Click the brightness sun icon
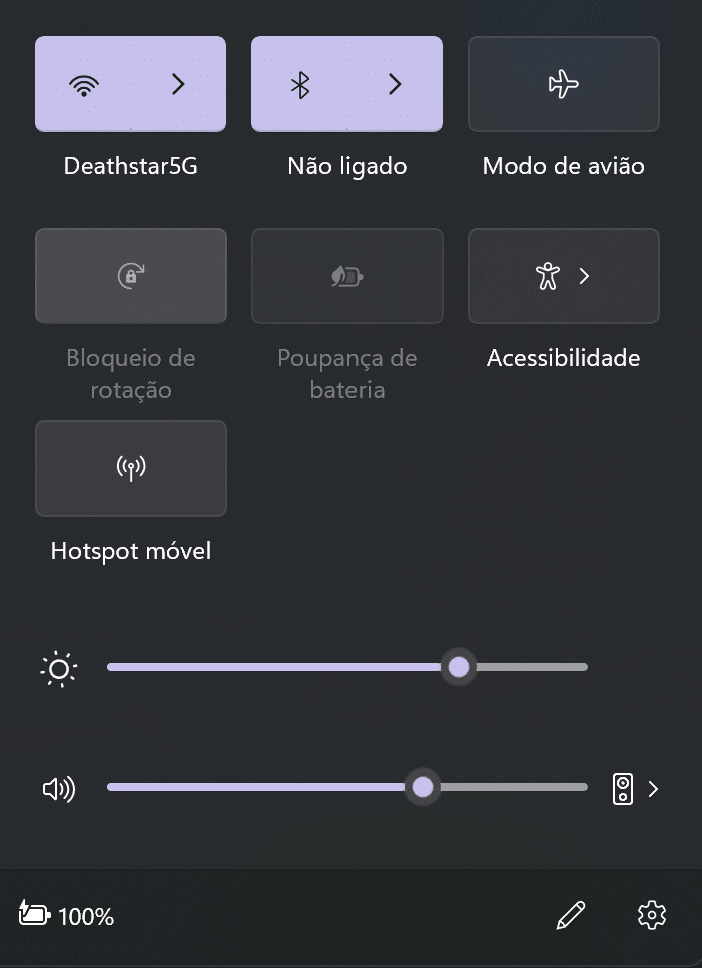 point(59,668)
